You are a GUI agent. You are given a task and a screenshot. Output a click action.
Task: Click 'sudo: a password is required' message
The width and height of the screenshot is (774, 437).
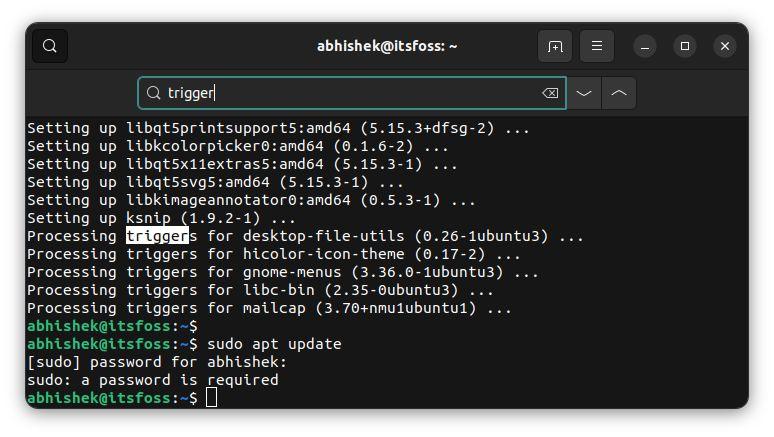pos(153,380)
